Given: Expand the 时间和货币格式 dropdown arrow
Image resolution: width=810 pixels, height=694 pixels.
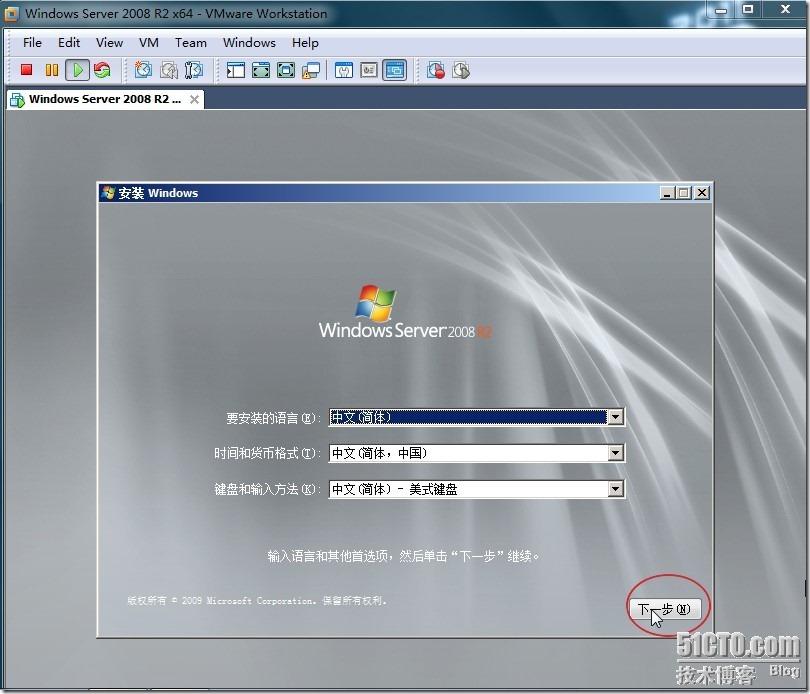Looking at the screenshot, I should 615,453.
